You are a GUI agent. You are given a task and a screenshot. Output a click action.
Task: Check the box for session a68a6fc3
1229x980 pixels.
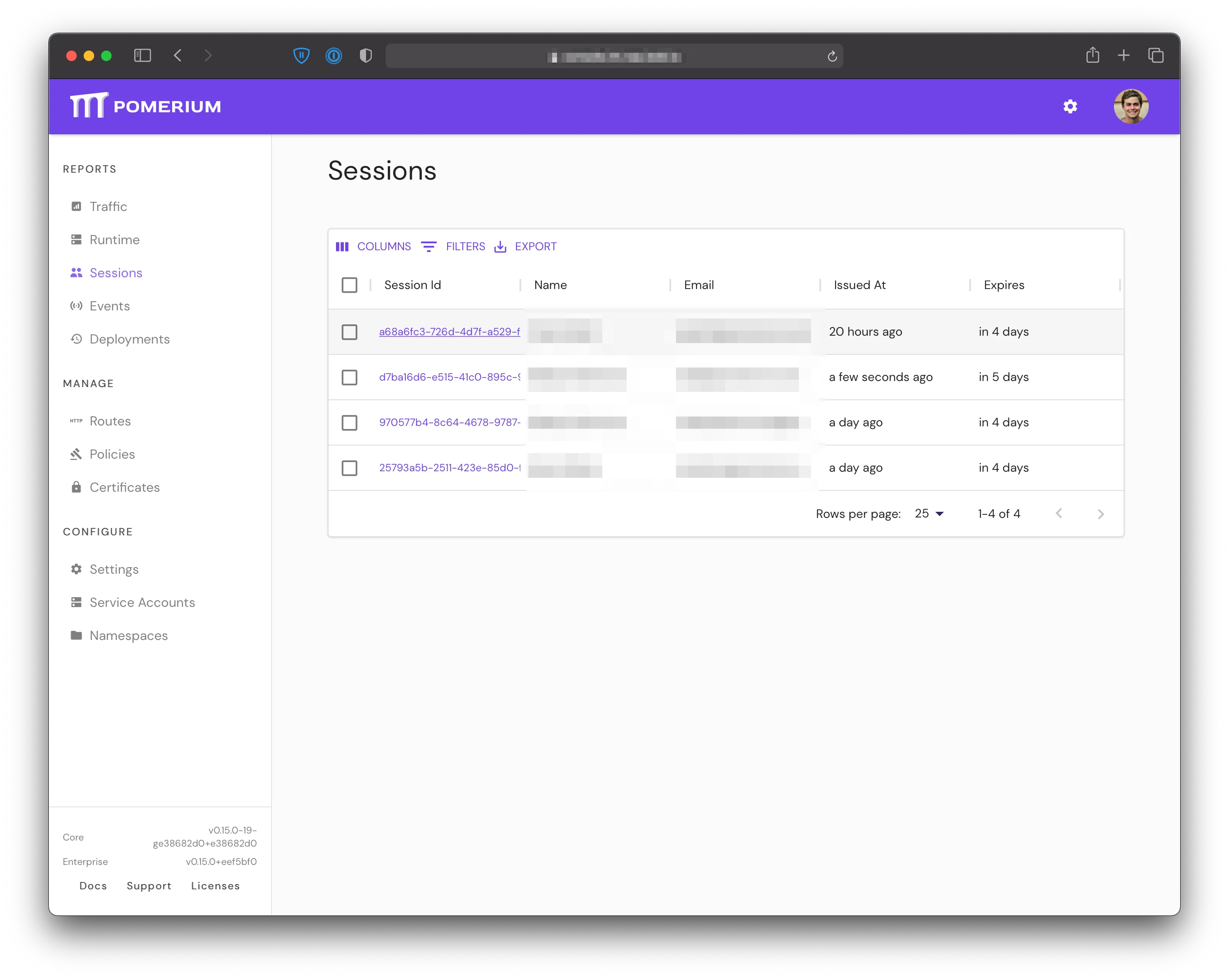(350, 332)
